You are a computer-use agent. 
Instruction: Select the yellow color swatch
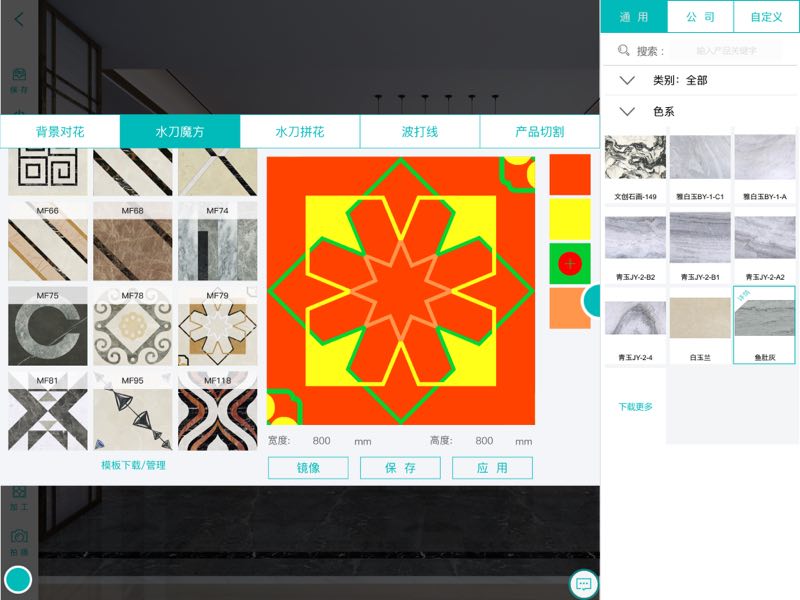[570, 219]
